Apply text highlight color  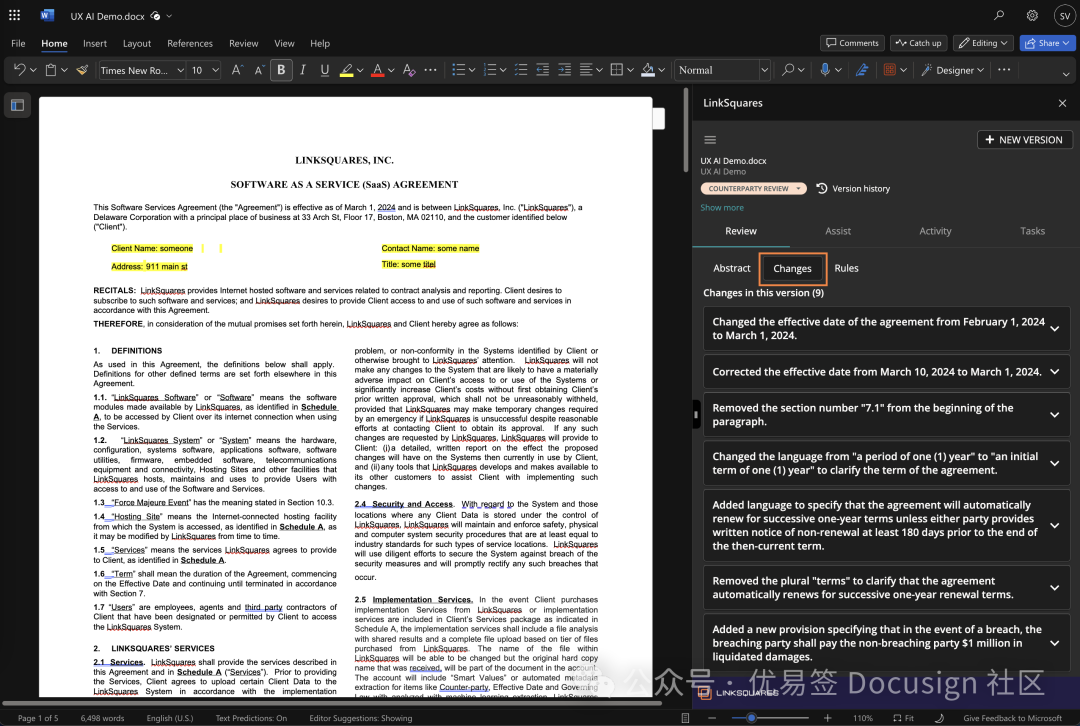click(346, 70)
